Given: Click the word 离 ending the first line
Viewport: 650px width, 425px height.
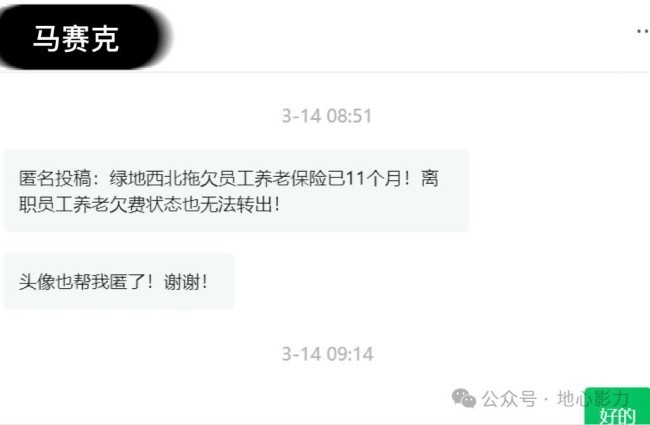Looking at the screenshot, I should pyautogui.click(x=430, y=178).
